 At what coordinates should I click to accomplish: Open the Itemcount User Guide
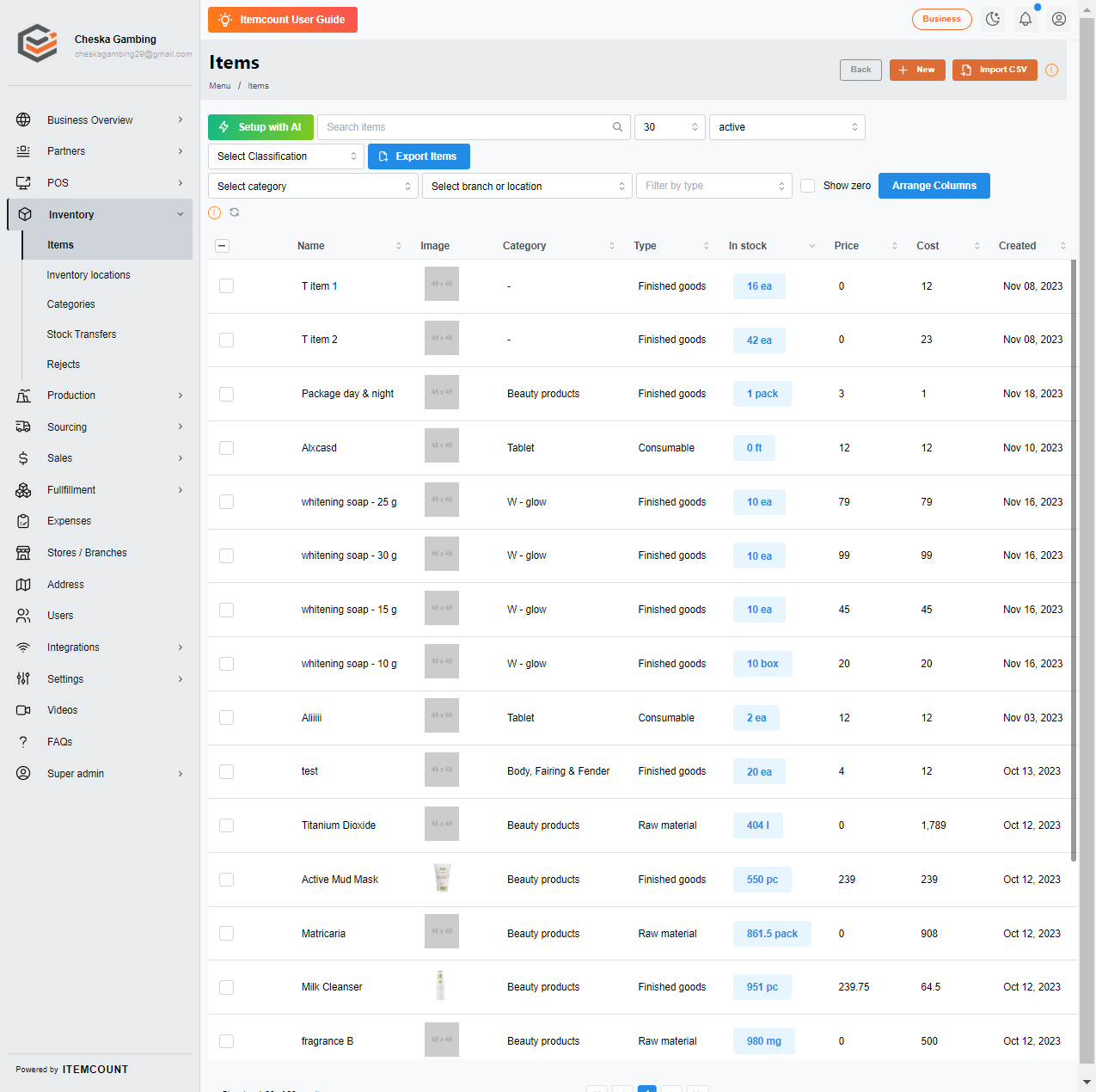[283, 20]
